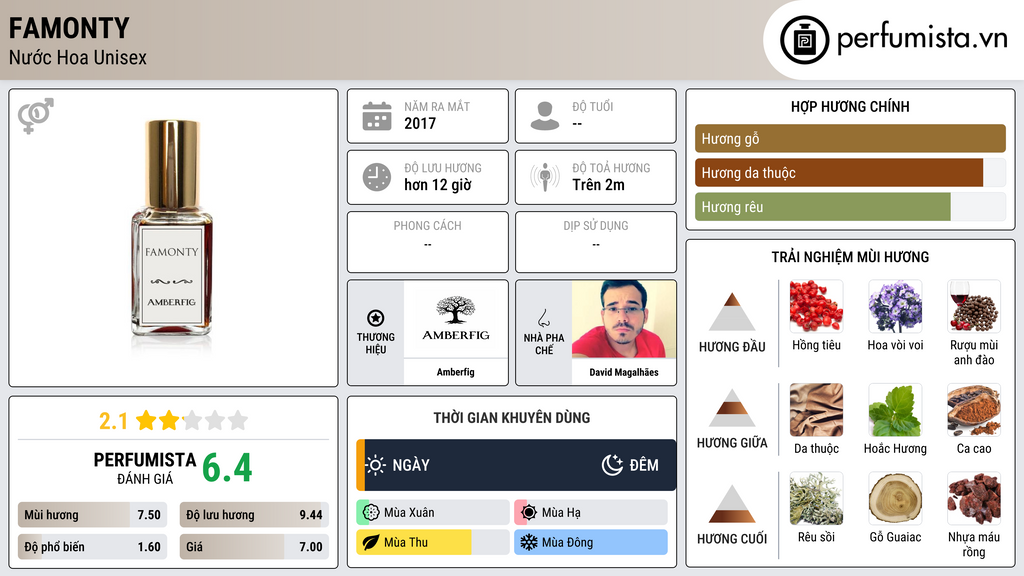The image size is (1024, 576).
Task: Click the Mùa Hạ season bar
Action: (591, 513)
